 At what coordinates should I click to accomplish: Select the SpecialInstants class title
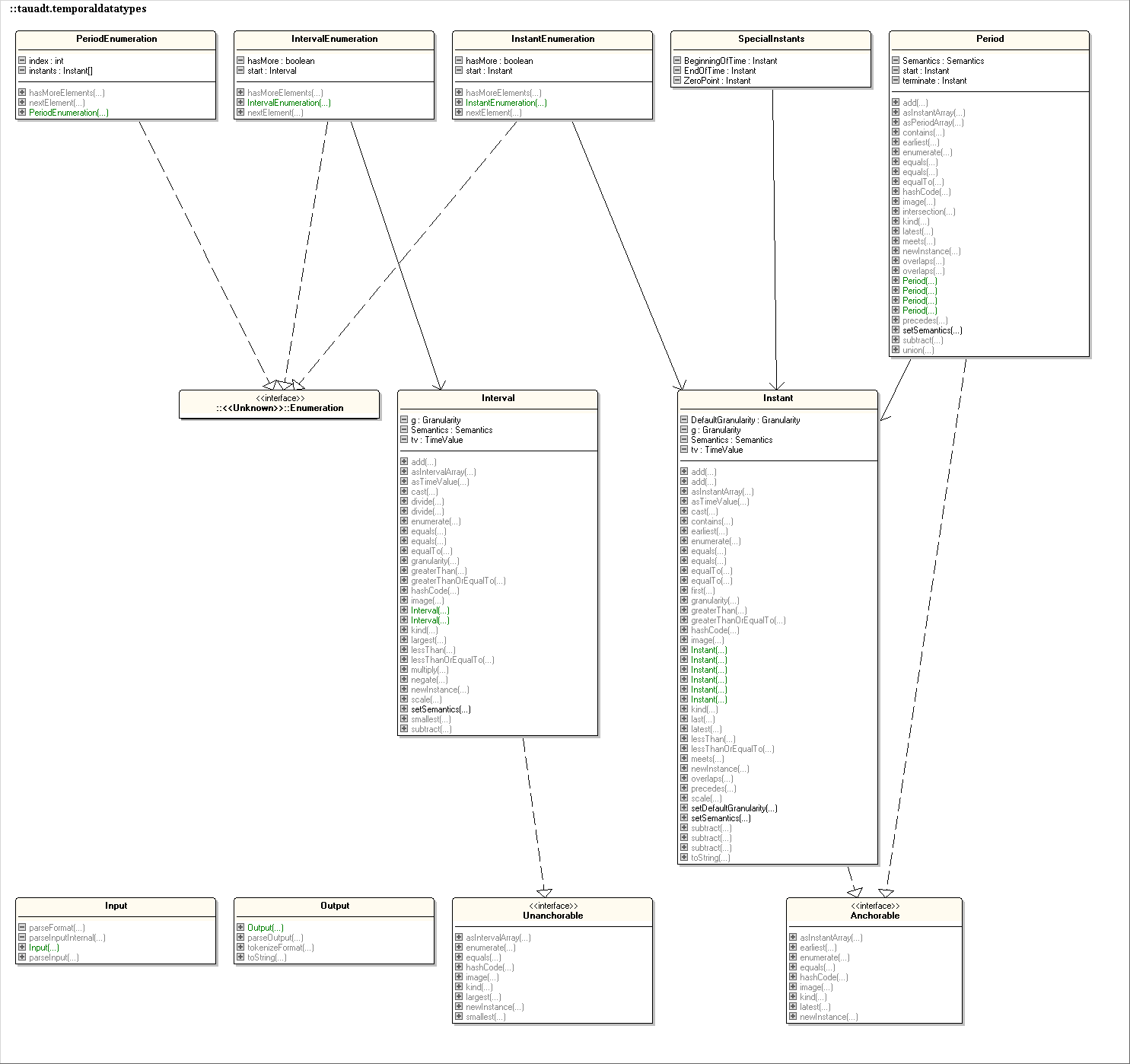point(770,39)
